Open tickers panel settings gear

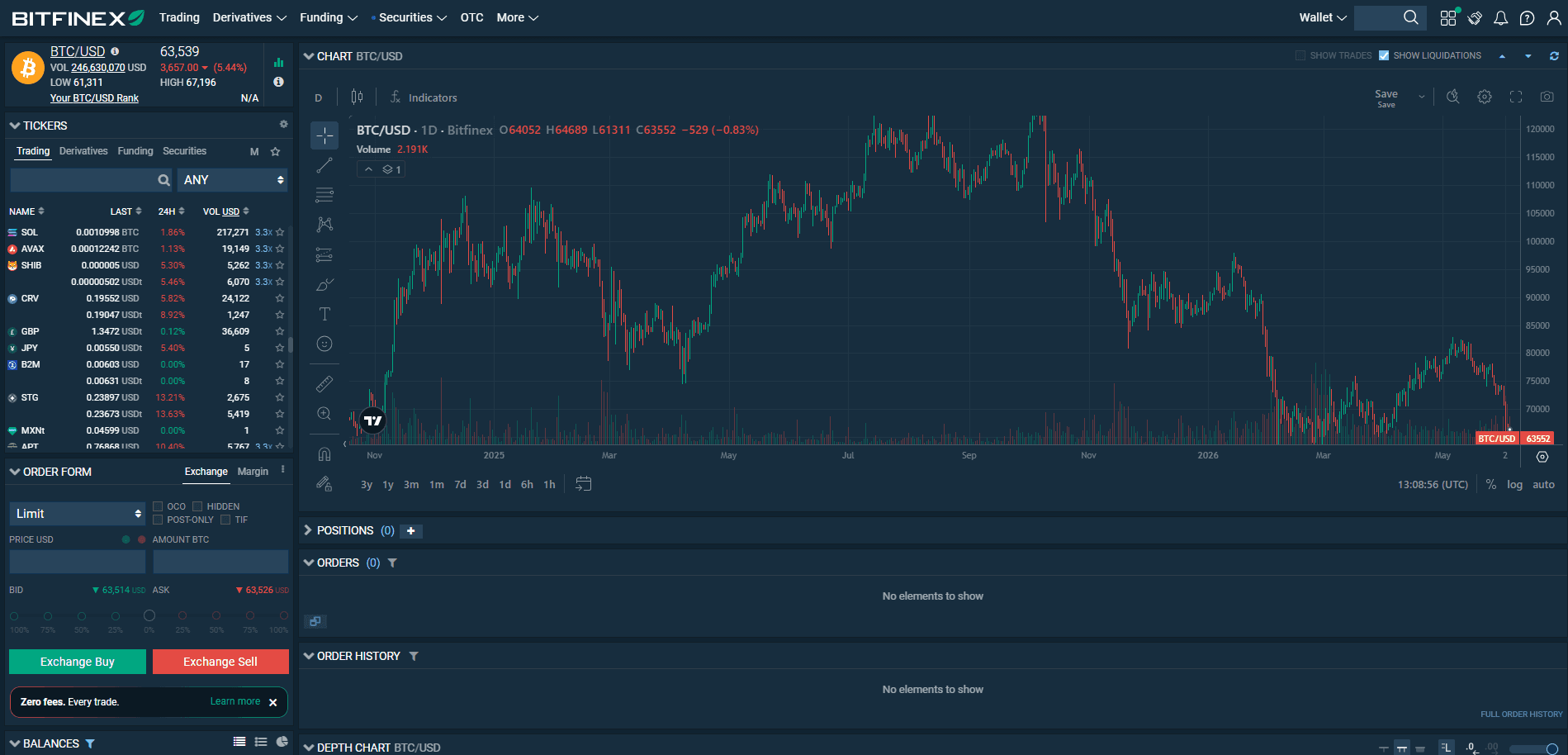coord(283,125)
